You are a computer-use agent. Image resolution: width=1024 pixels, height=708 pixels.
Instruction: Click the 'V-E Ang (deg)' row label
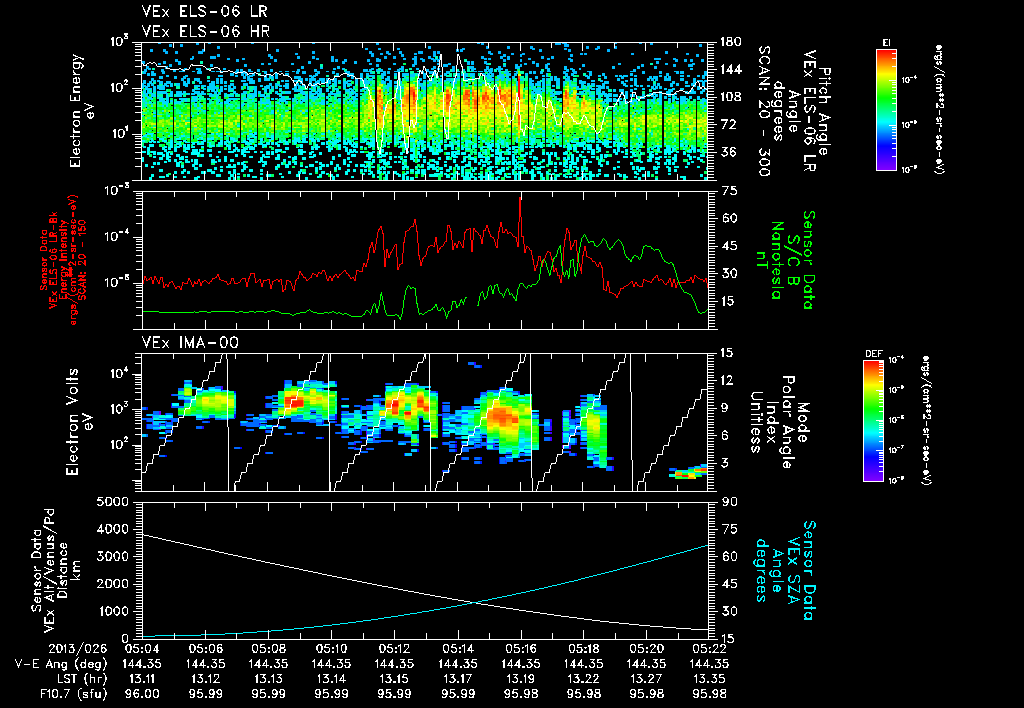pyautogui.click(x=61, y=664)
